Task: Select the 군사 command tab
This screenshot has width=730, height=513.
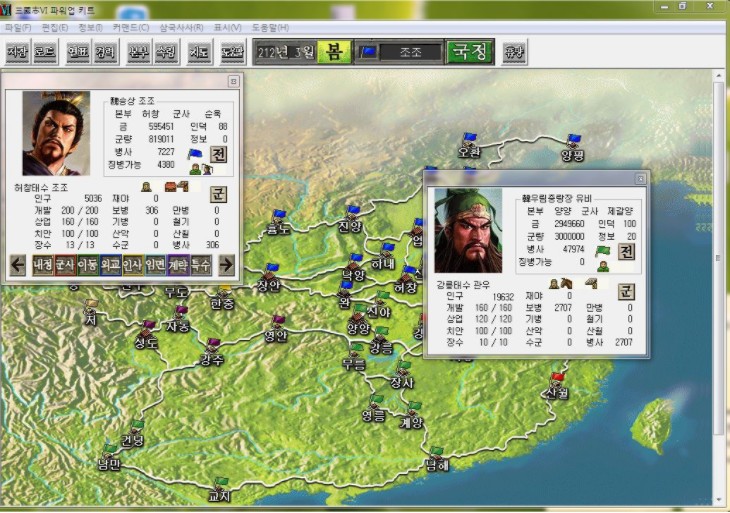Action: click(x=65, y=265)
